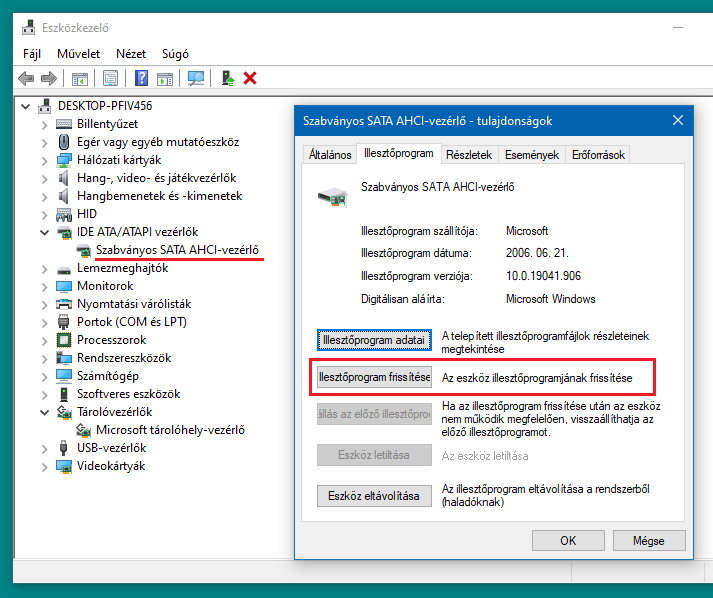Expand the Rendszereszközök category
The image size is (713, 598).
pos(44,359)
